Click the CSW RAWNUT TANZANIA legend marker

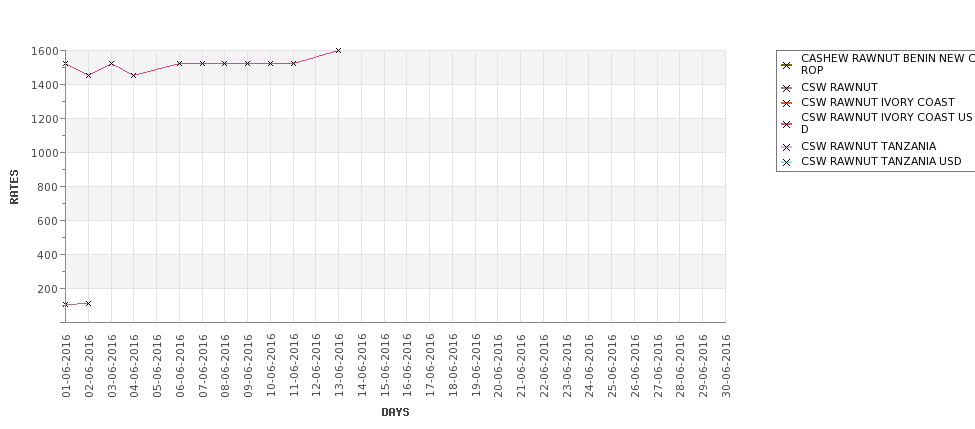787,147
